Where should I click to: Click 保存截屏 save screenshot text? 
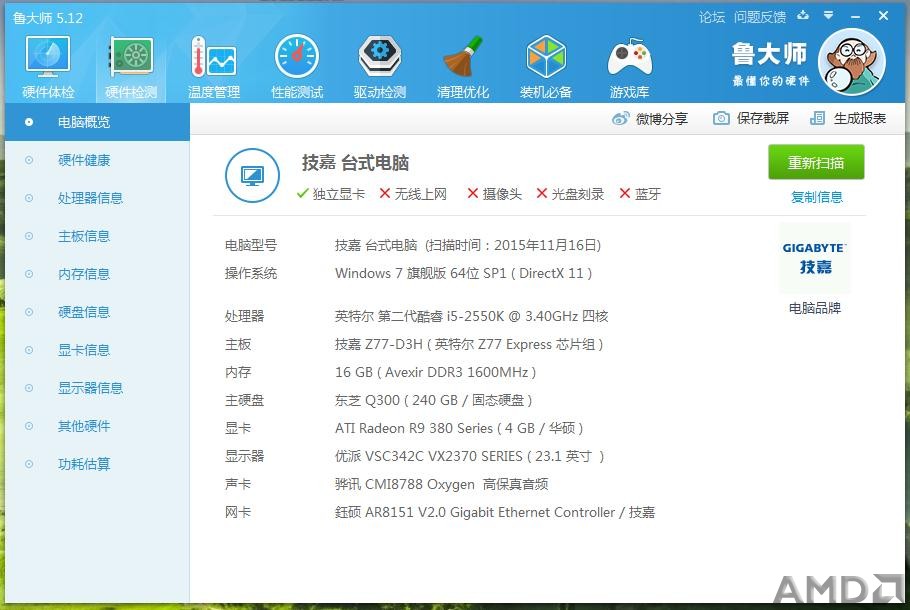(763, 118)
